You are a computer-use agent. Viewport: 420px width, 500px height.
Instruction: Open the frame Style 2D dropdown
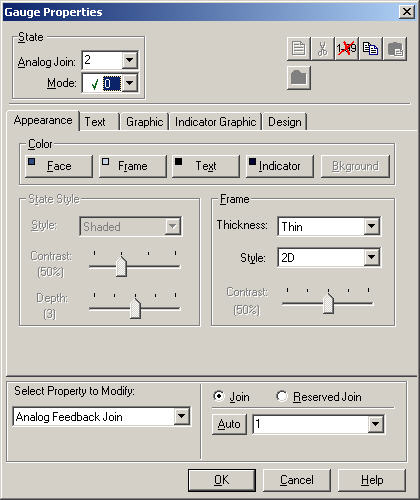coord(372,257)
